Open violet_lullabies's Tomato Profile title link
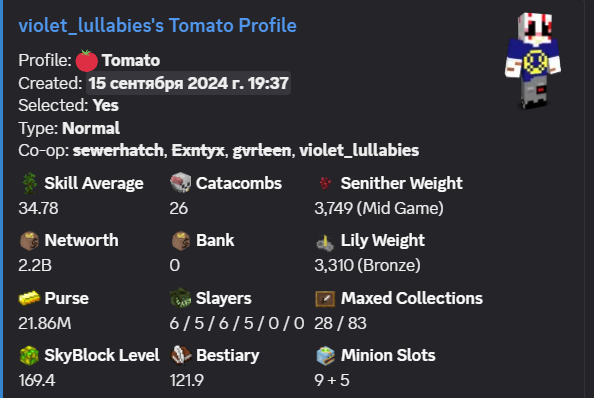The width and height of the screenshot is (594, 398). tap(157, 26)
